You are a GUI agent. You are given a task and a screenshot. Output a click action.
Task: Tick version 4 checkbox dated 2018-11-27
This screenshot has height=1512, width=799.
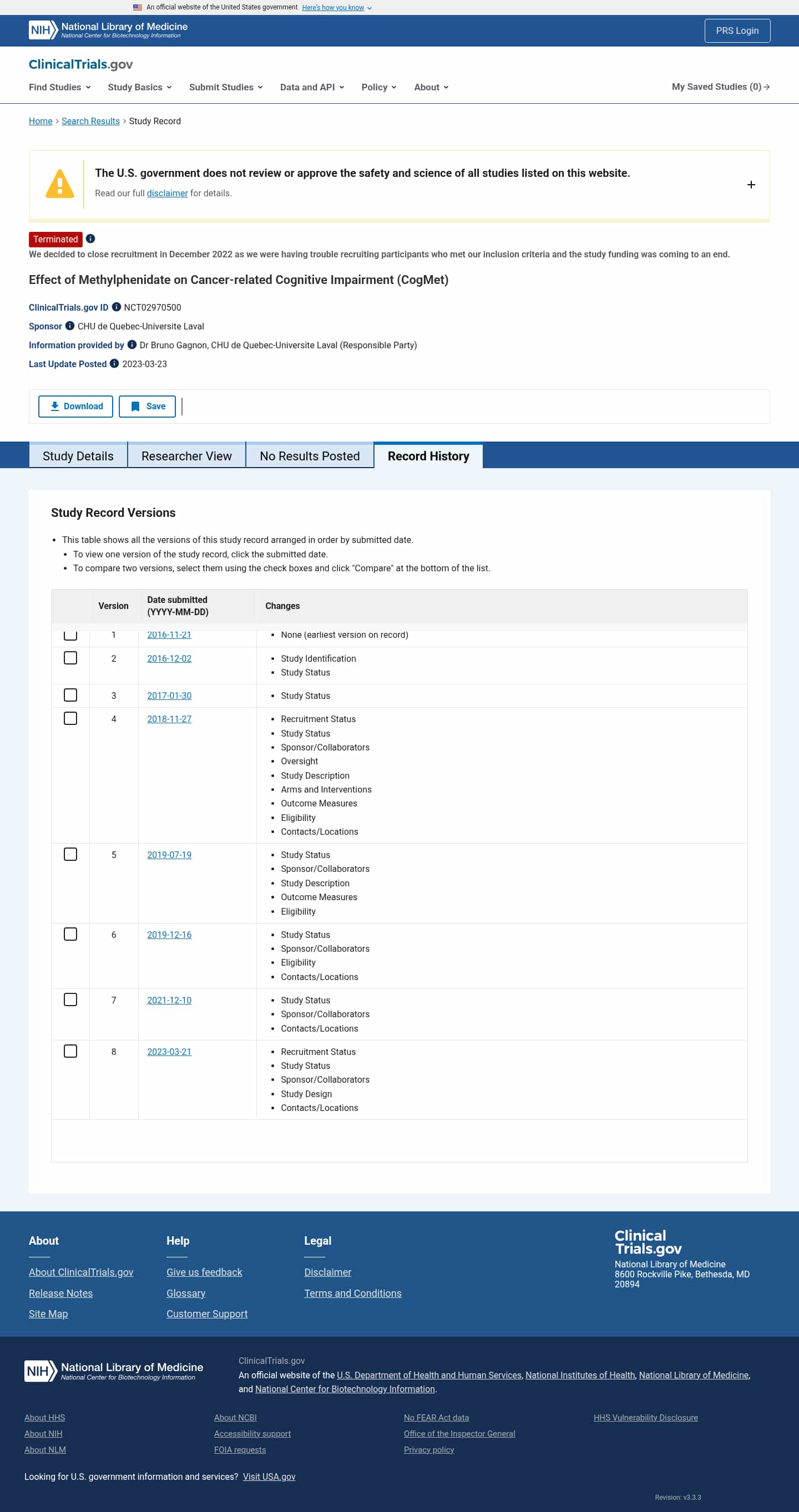pos(70,718)
